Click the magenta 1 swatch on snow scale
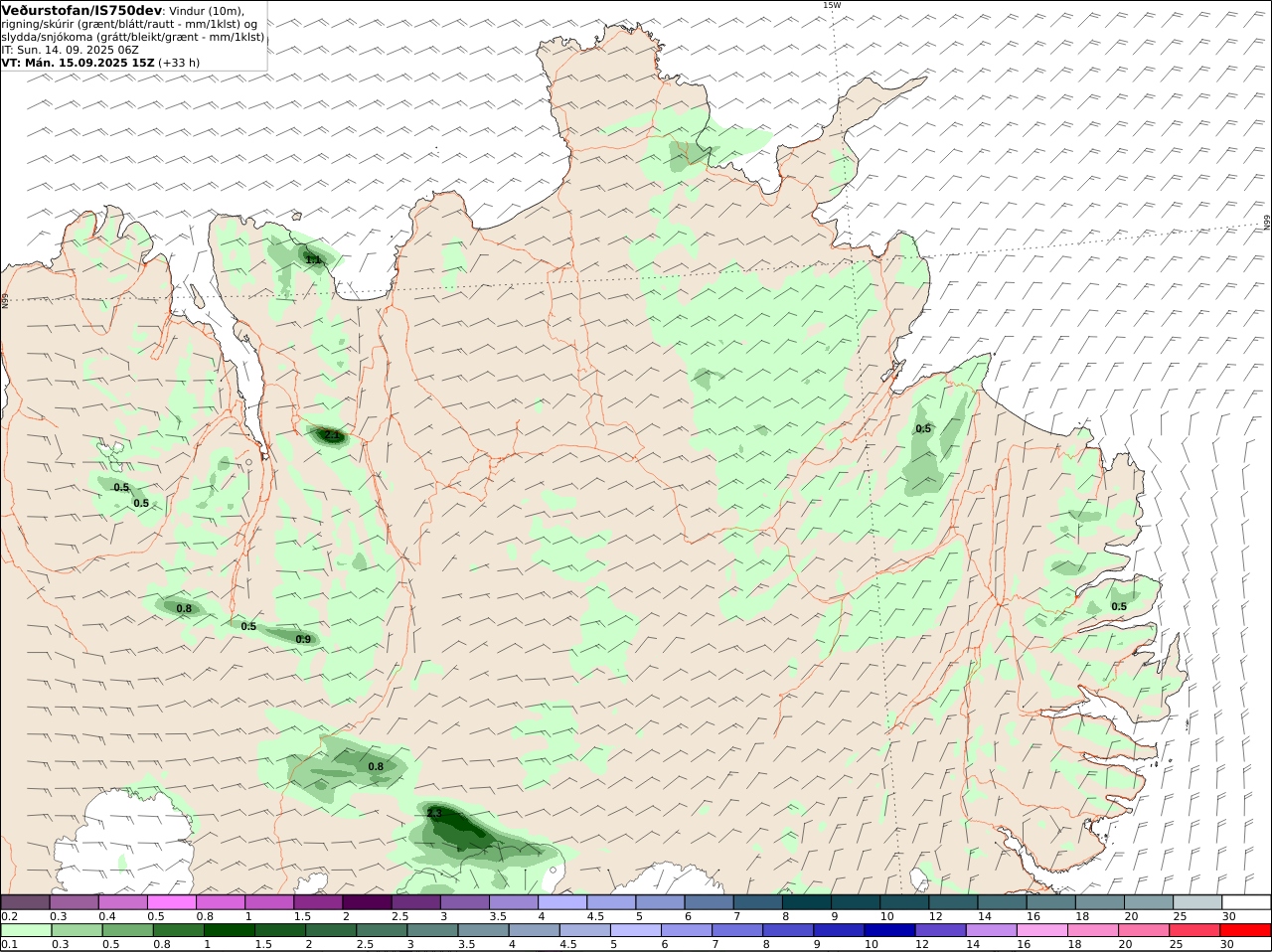 (x=269, y=902)
